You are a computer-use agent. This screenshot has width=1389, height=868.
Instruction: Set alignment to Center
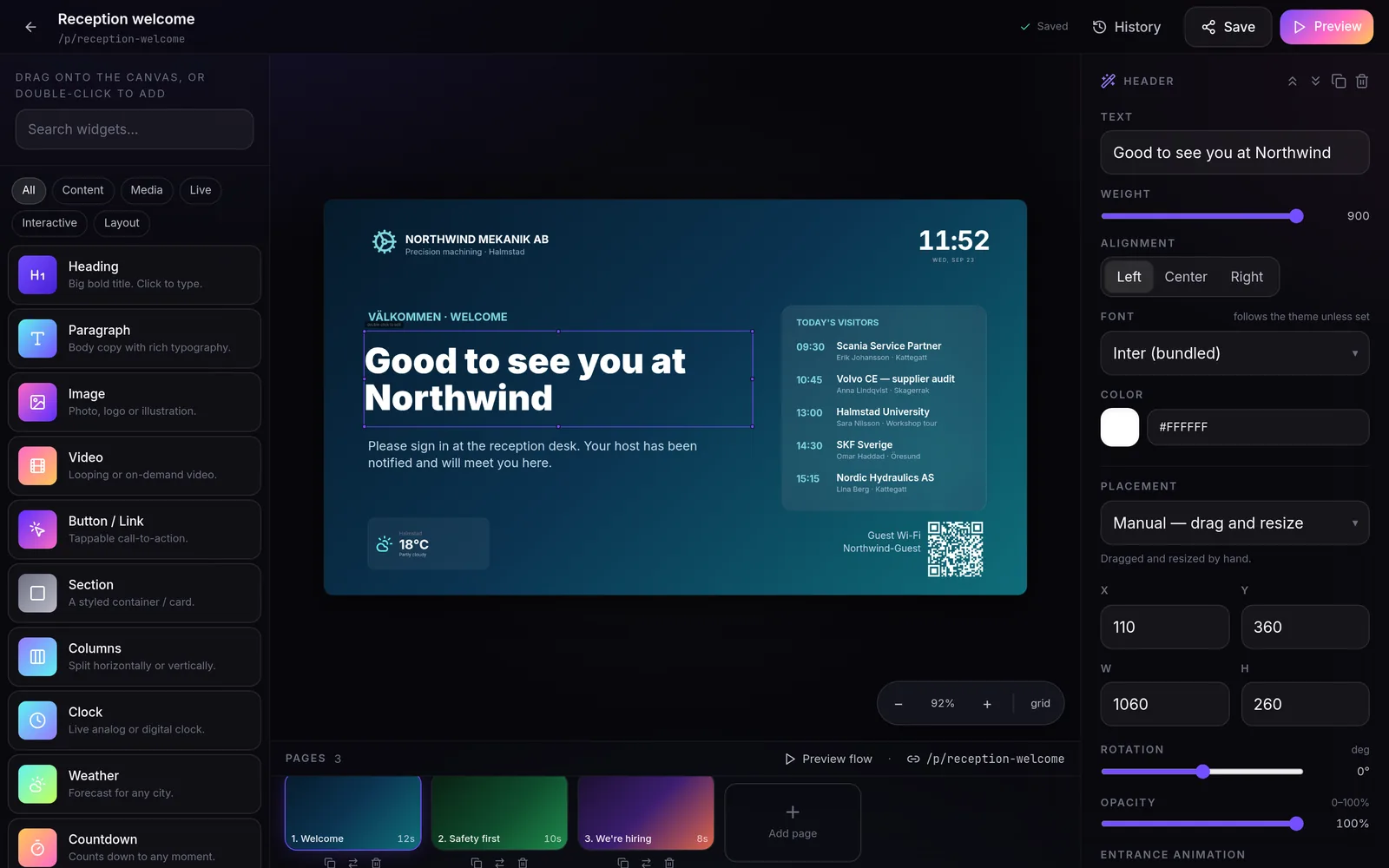pyautogui.click(x=1186, y=277)
